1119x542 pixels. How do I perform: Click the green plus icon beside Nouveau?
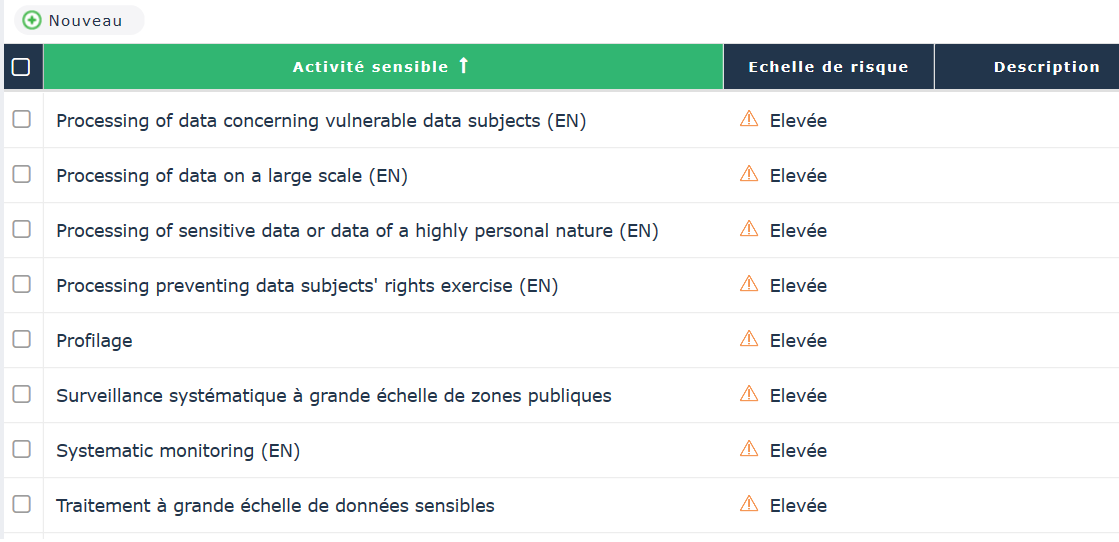tap(32, 20)
